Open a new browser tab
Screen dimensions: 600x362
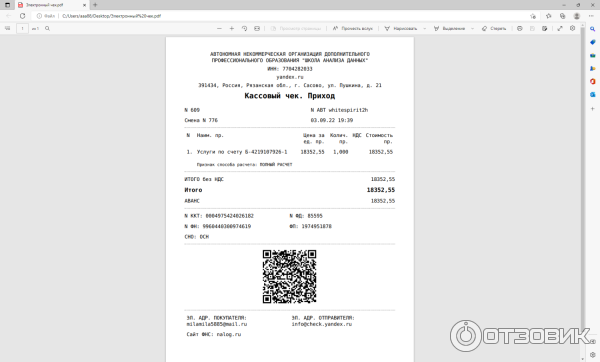pyautogui.click(x=95, y=5)
